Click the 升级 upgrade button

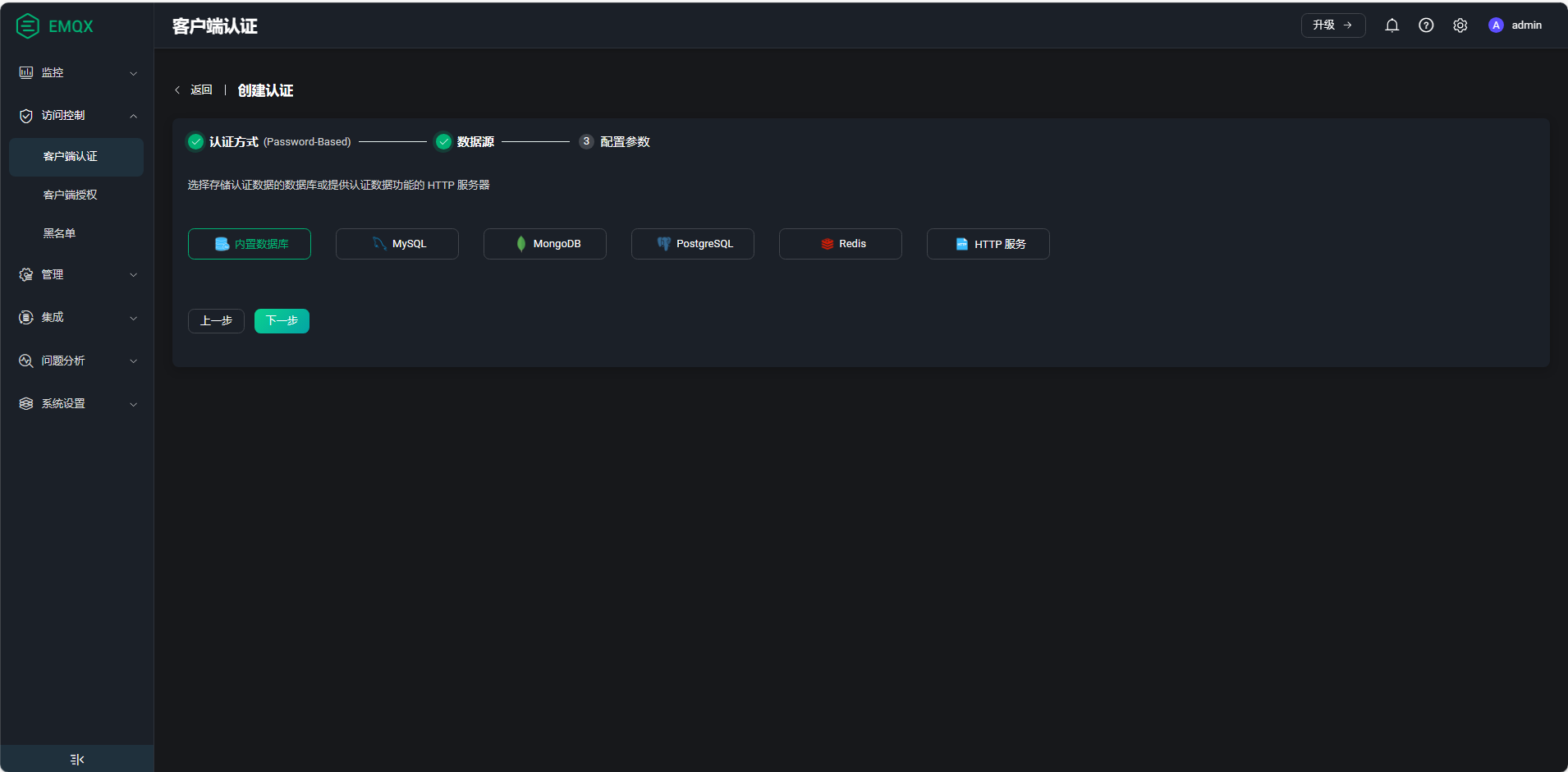pyautogui.click(x=1333, y=25)
